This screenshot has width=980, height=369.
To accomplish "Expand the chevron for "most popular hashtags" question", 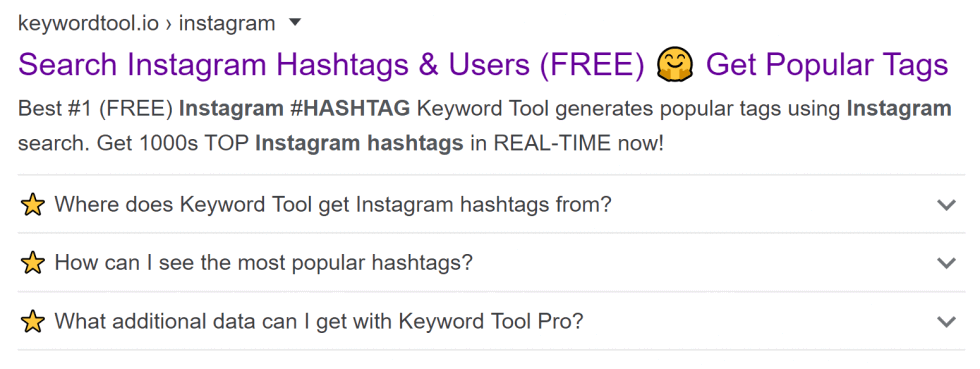I will (947, 263).
